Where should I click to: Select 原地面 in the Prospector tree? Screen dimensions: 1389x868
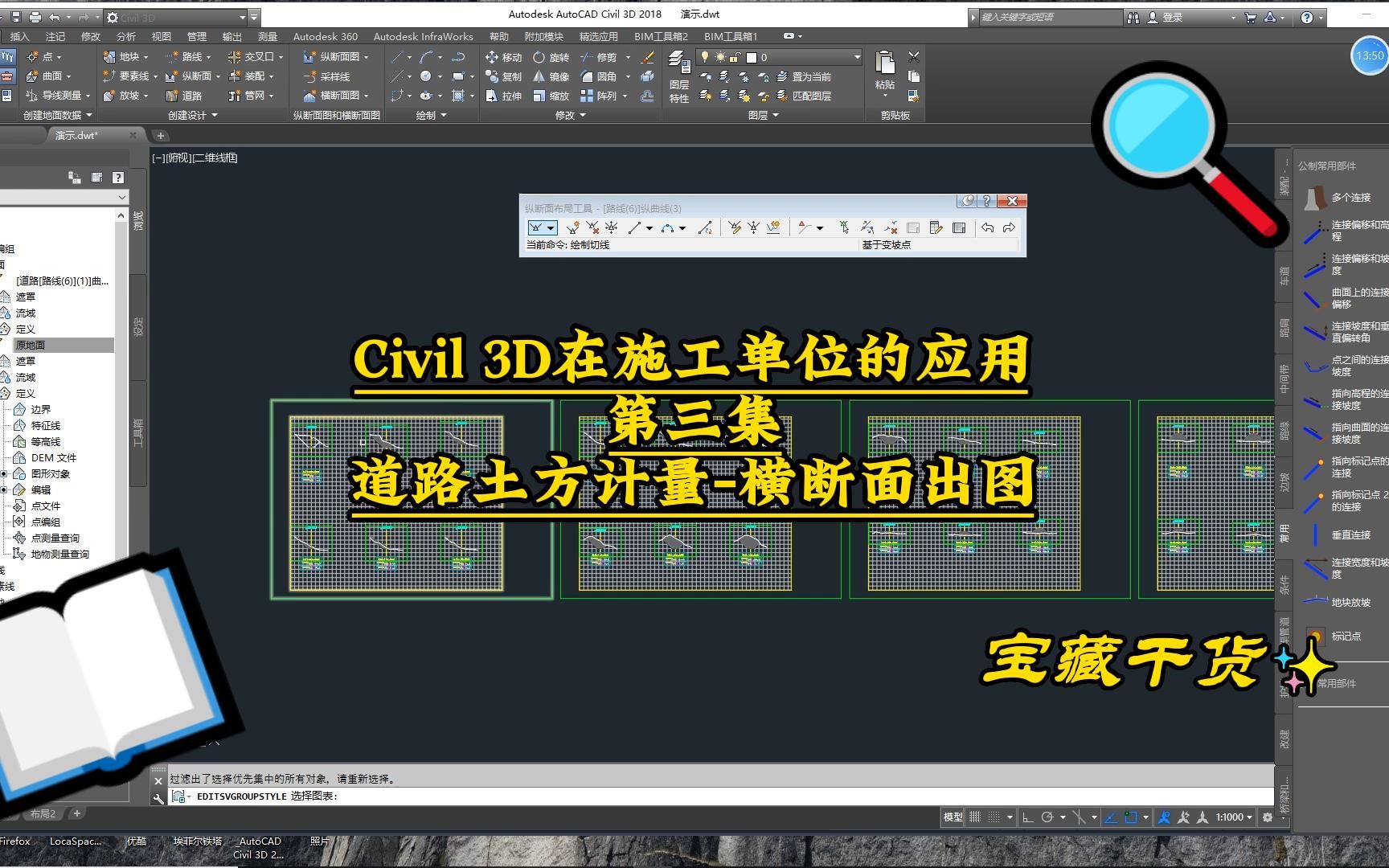tap(32, 345)
